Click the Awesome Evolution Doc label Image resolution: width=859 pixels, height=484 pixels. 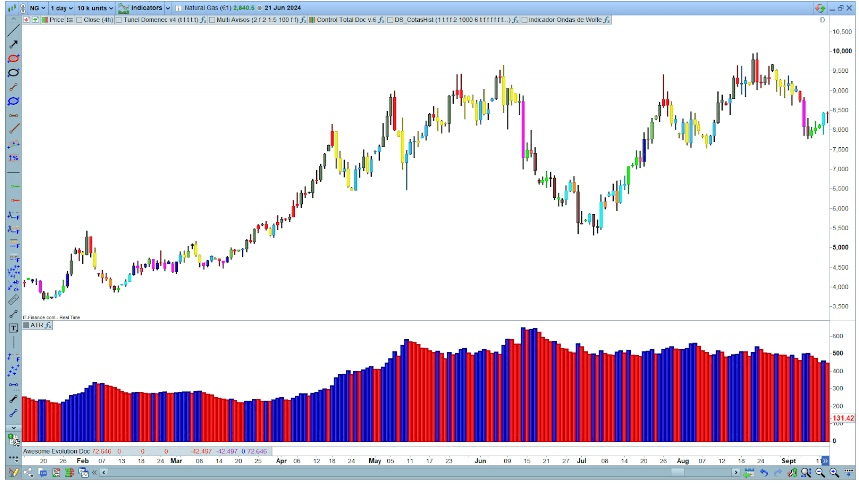[x=56, y=451]
